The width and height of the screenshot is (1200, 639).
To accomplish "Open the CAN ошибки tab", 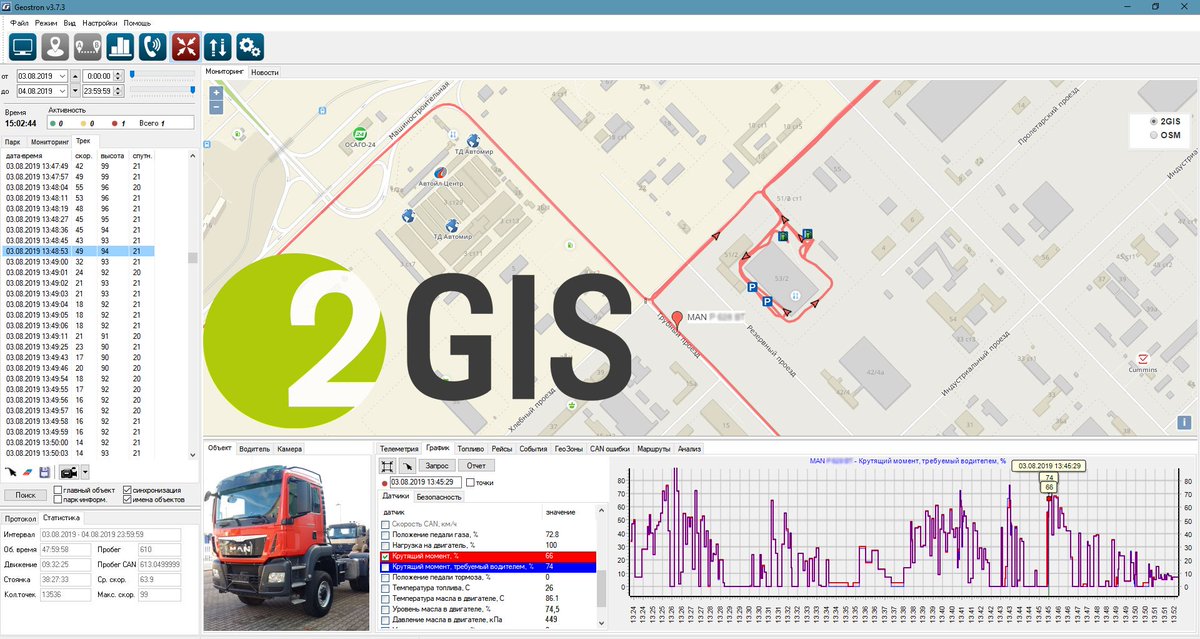I will [610, 449].
